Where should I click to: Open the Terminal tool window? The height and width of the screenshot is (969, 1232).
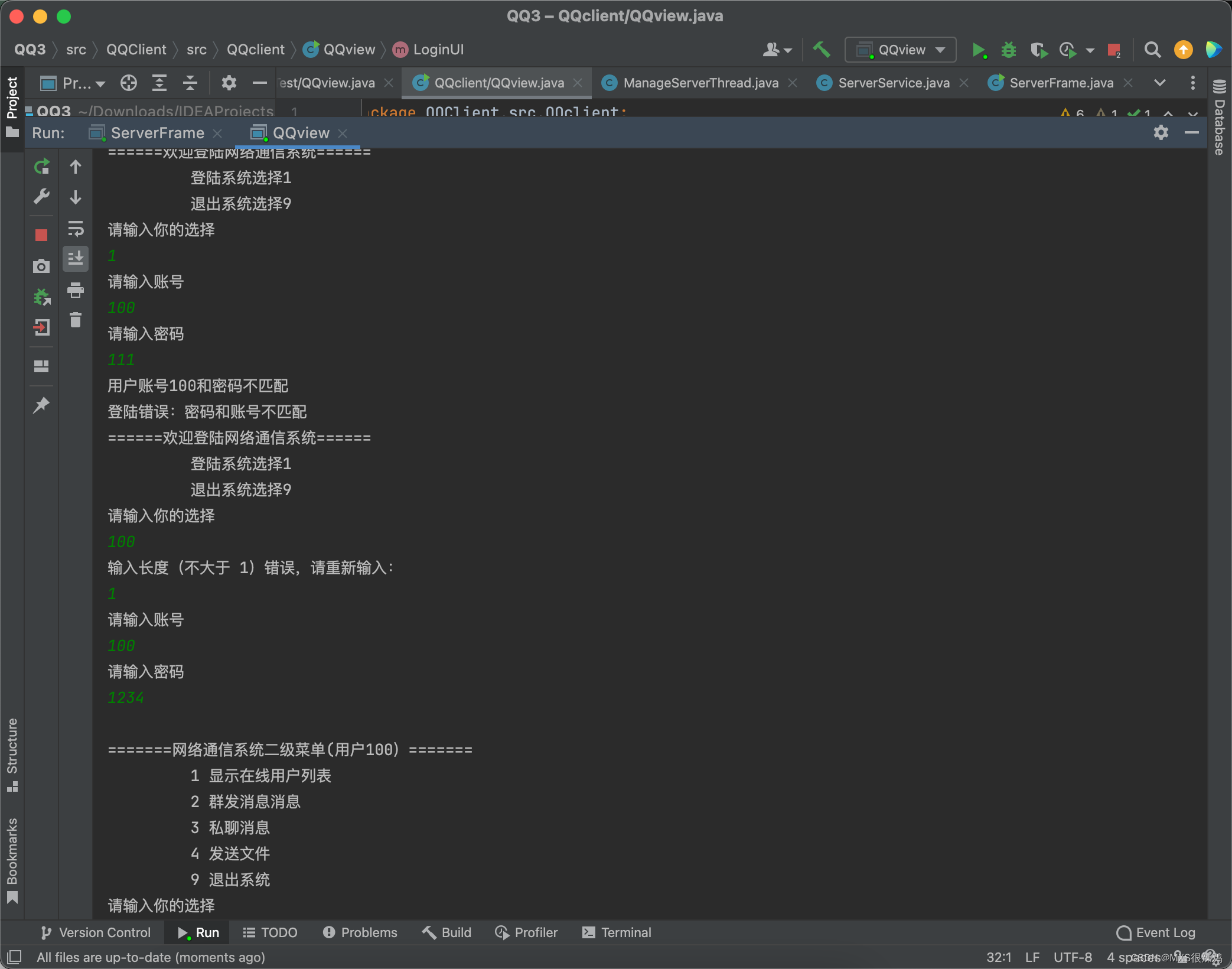tap(617, 932)
